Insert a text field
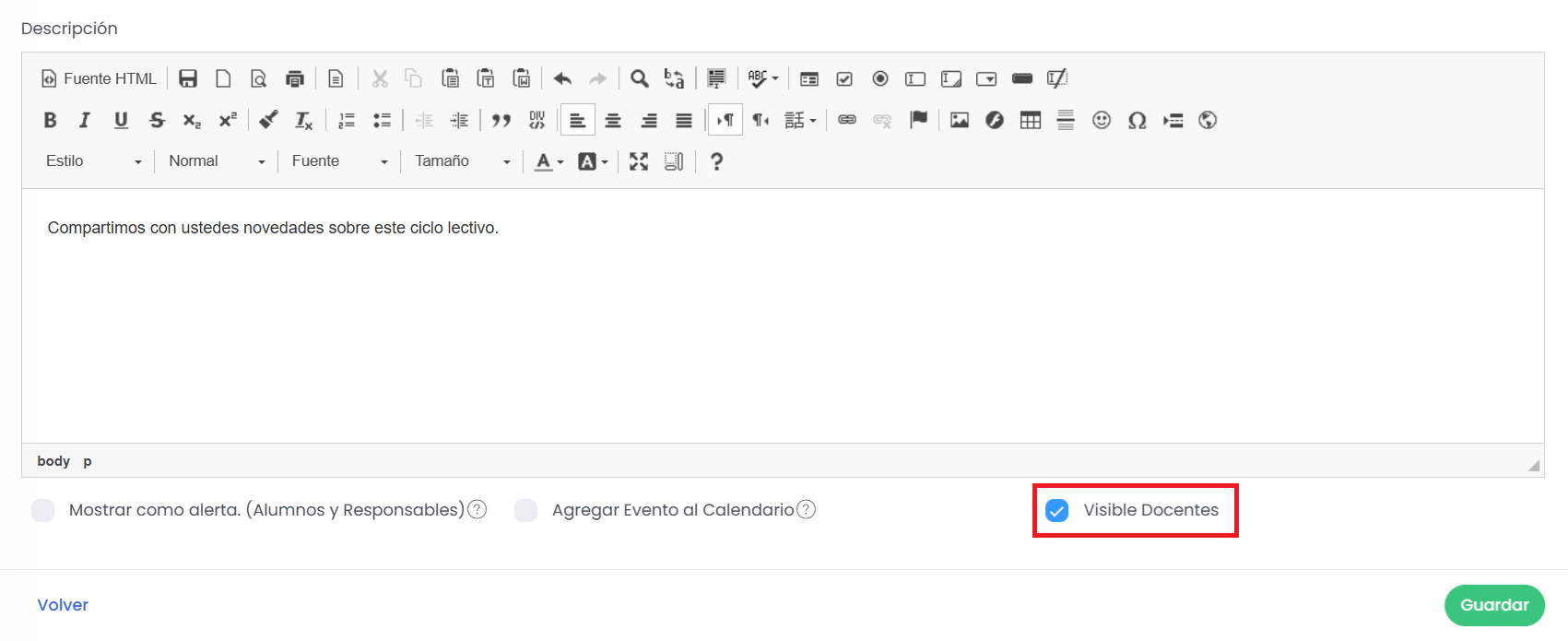This screenshot has width=1568, height=641. point(915,78)
